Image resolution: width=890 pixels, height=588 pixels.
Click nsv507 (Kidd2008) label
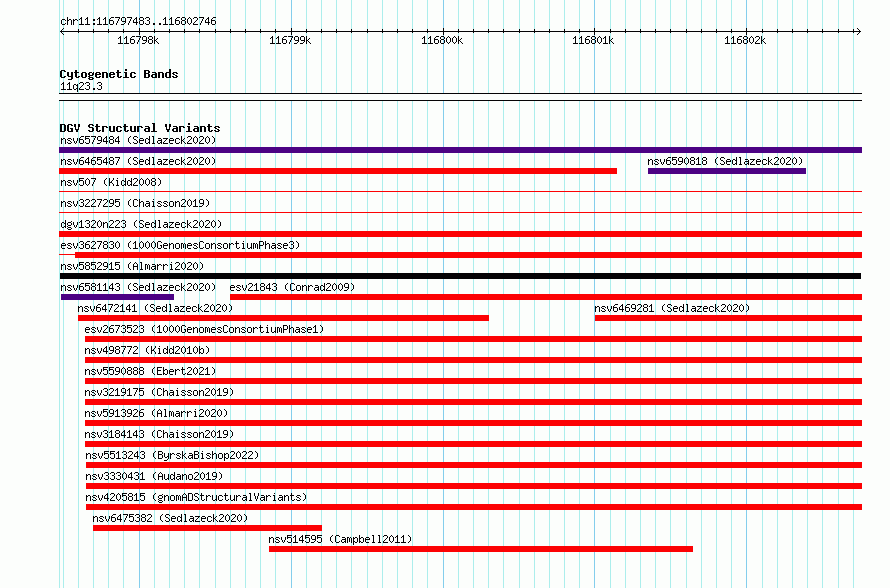(111, 182)
